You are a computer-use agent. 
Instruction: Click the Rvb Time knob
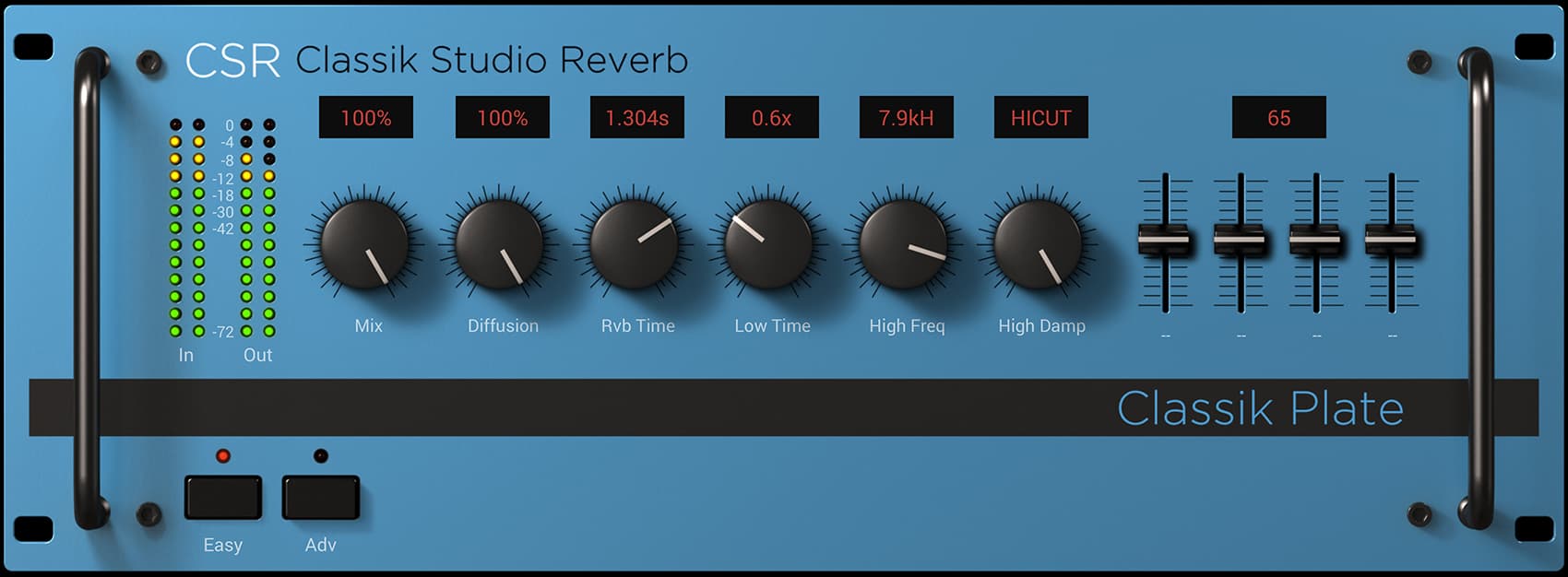(x=635, y=244)
